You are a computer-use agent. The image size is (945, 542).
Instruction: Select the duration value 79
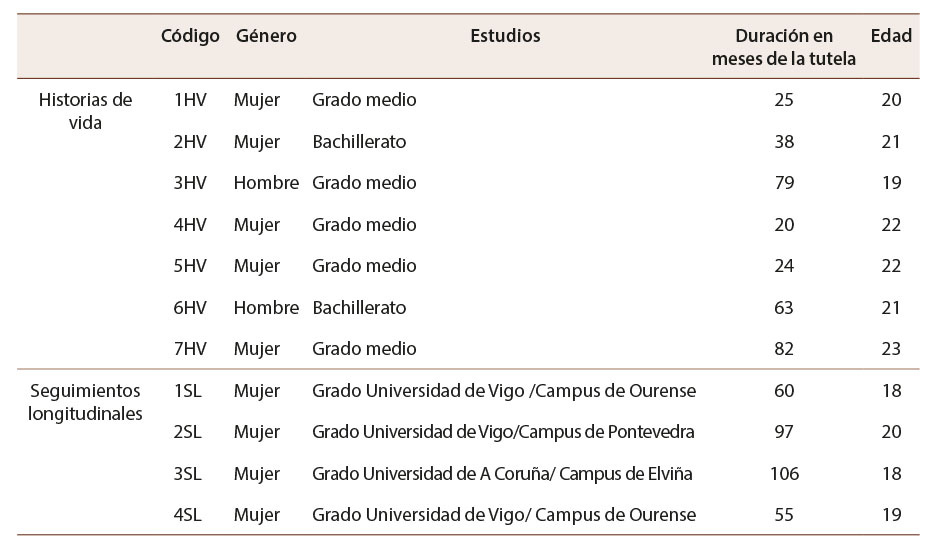784,183
